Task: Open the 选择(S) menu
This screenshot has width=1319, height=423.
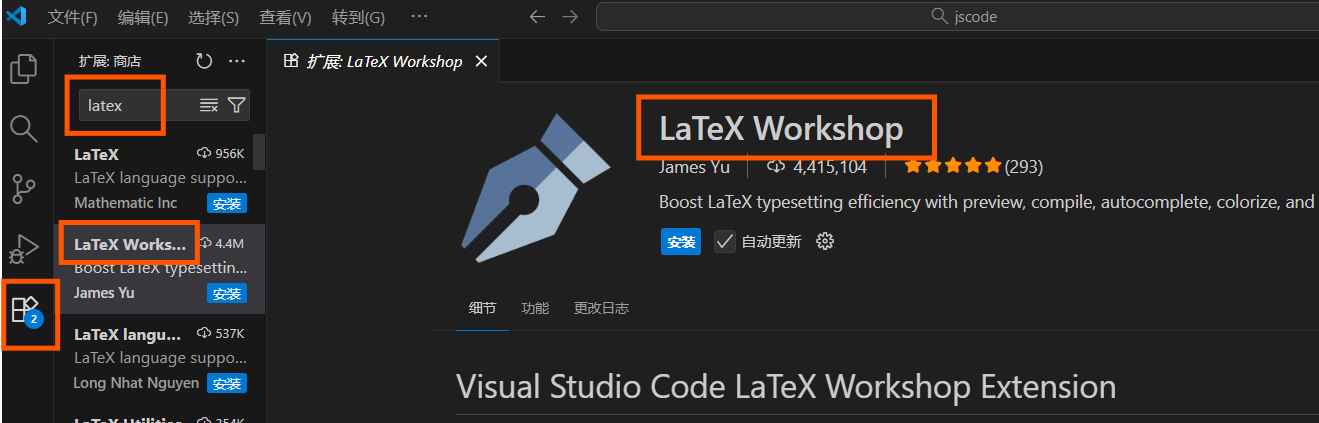Action: pos(214,17)
